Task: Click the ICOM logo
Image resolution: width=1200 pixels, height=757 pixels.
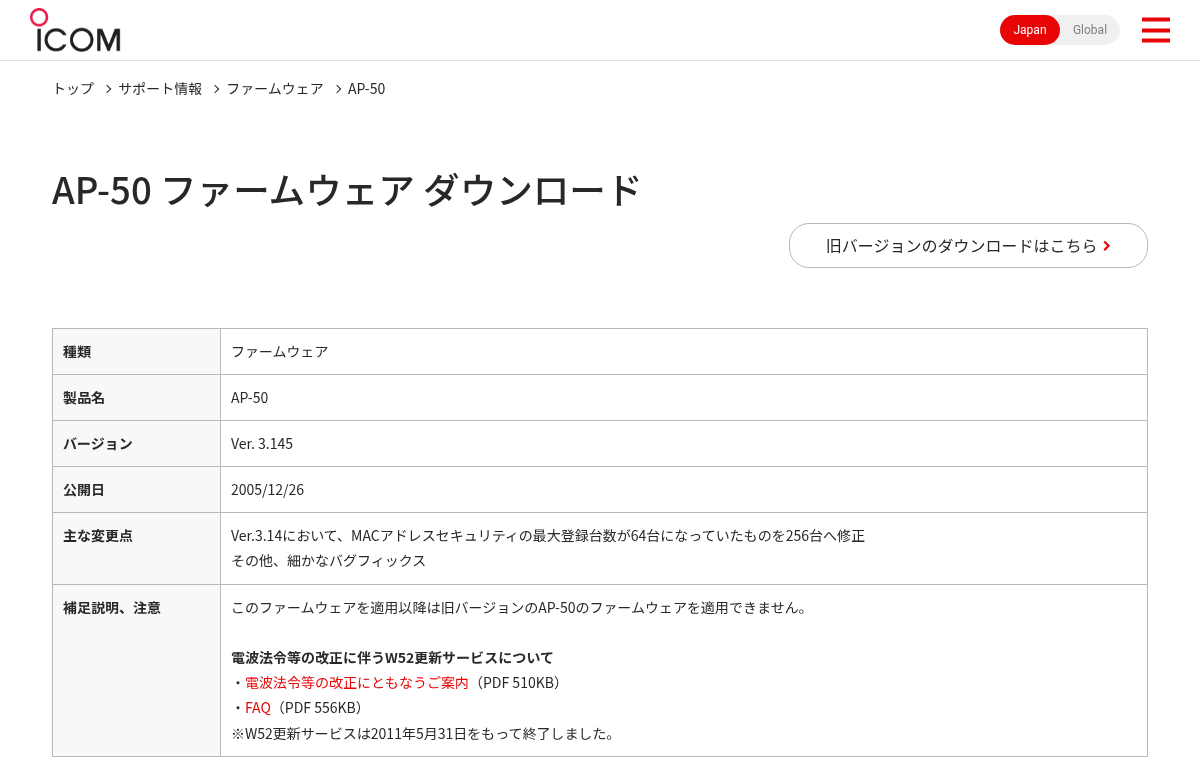Action: (75, 30)
